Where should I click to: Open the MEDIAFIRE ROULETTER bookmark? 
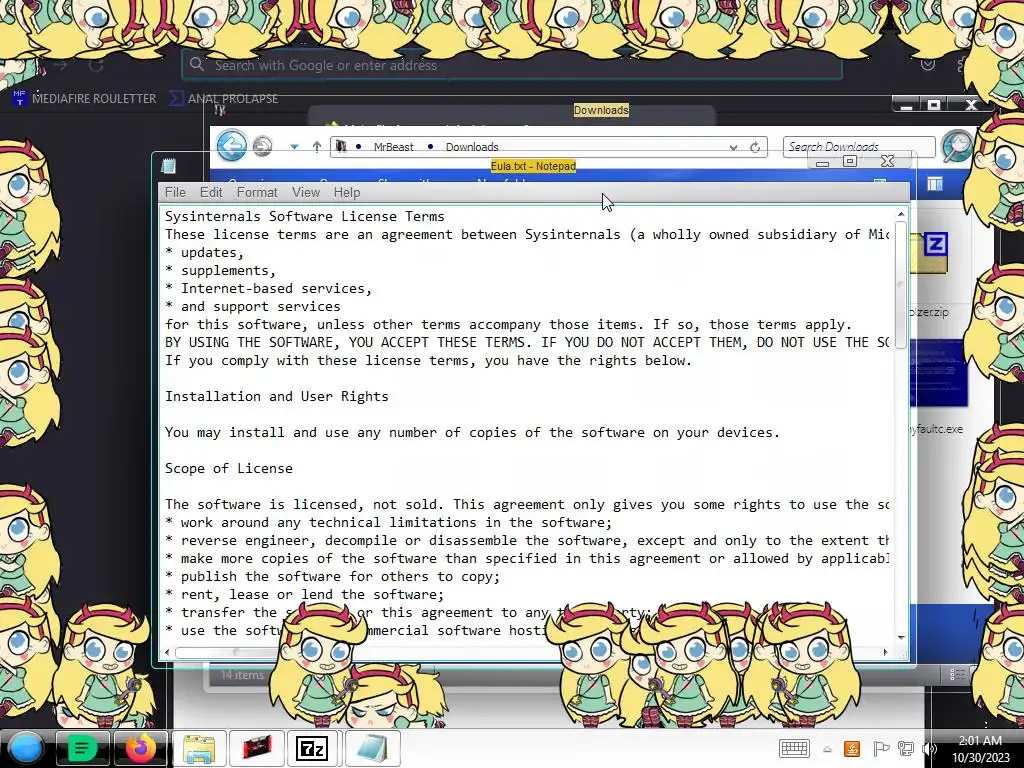(85, 99)
